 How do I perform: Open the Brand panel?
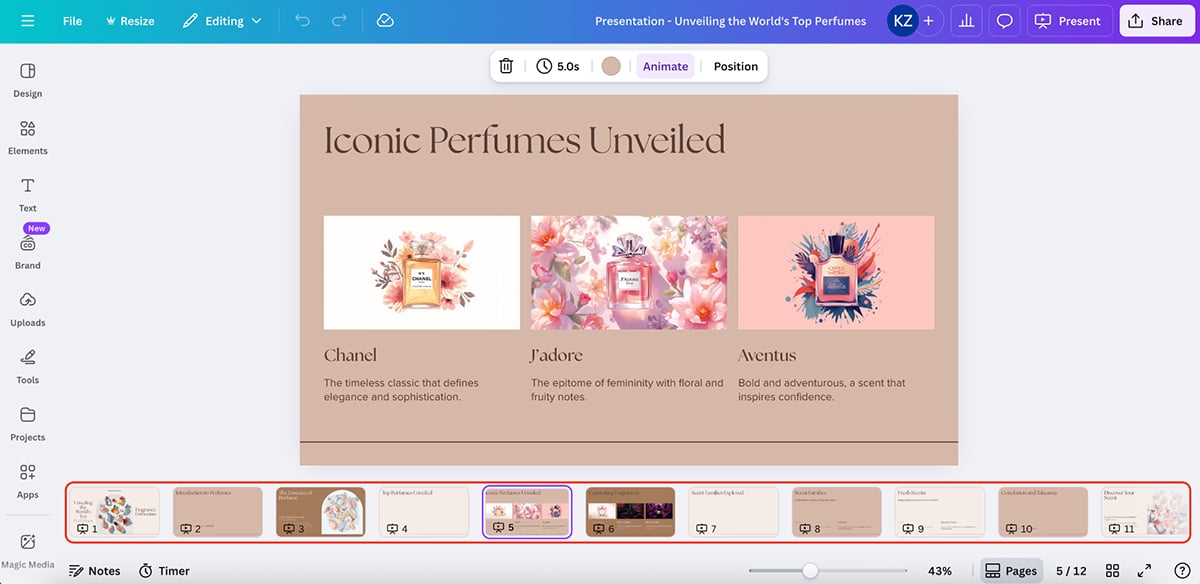[27, 252]
